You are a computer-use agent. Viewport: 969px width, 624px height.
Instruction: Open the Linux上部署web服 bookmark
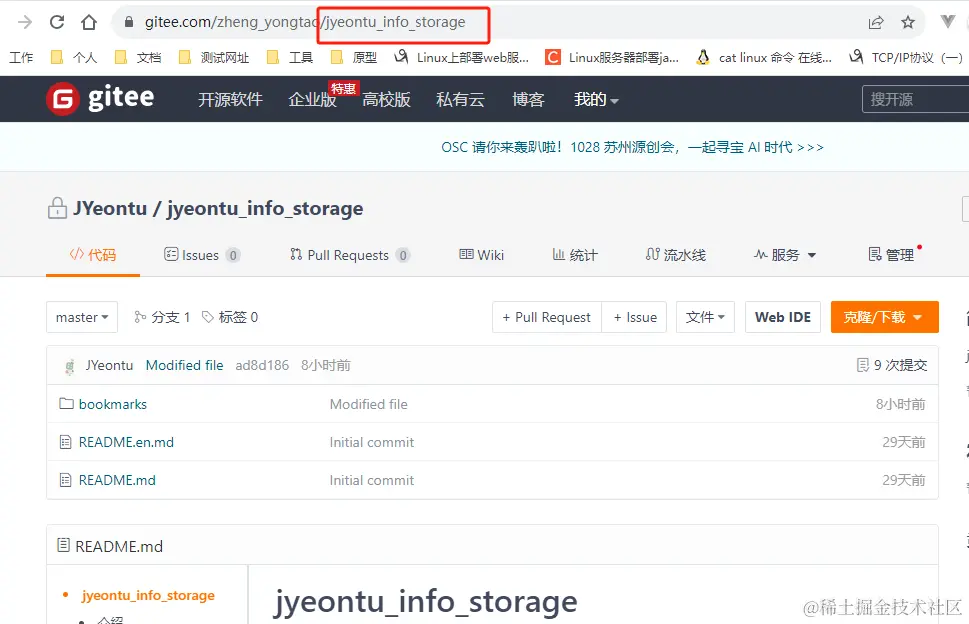click(x=462, y=57)
